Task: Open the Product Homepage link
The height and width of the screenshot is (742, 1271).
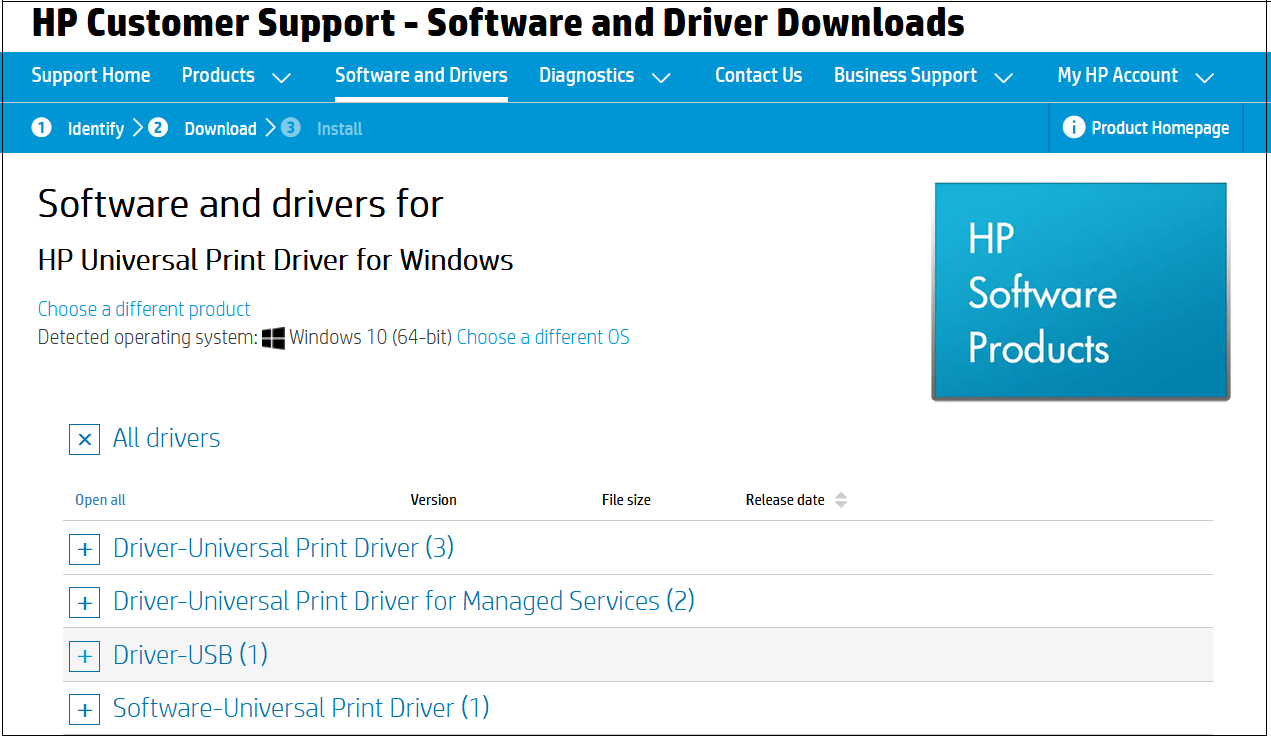Action: (x=1160, y=128)
